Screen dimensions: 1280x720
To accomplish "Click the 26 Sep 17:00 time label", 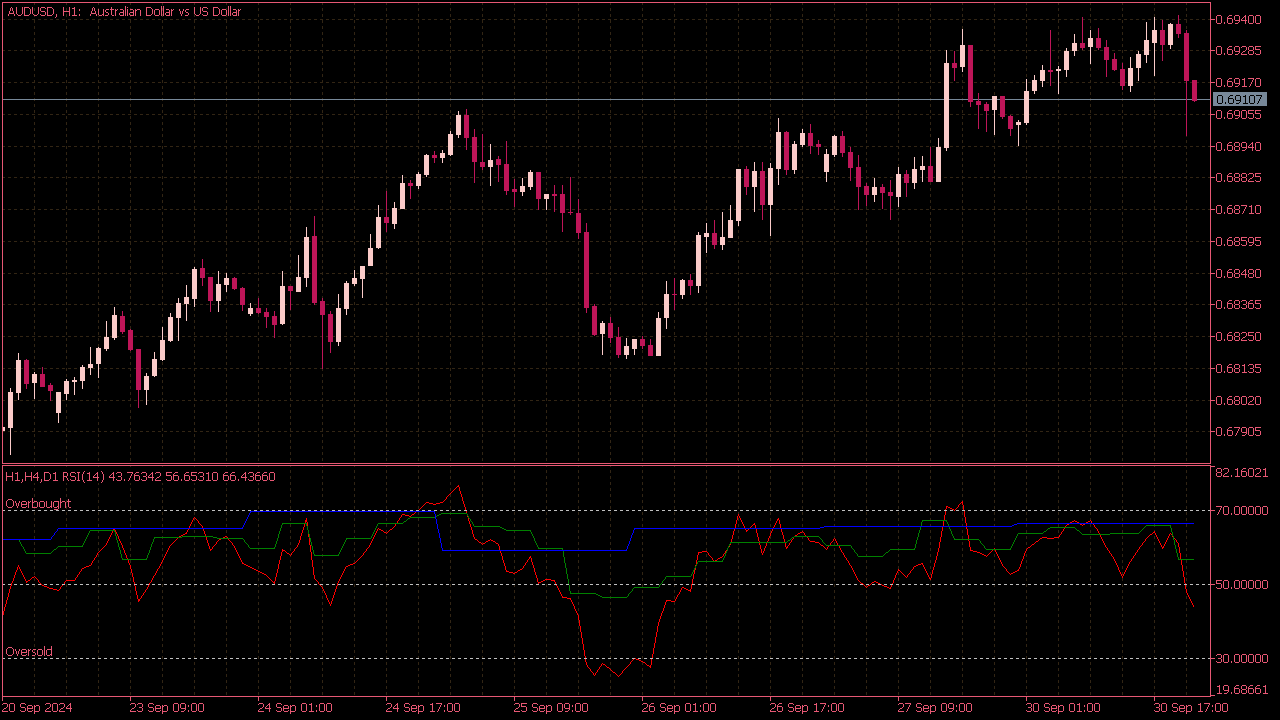I will tap(807, 708).
